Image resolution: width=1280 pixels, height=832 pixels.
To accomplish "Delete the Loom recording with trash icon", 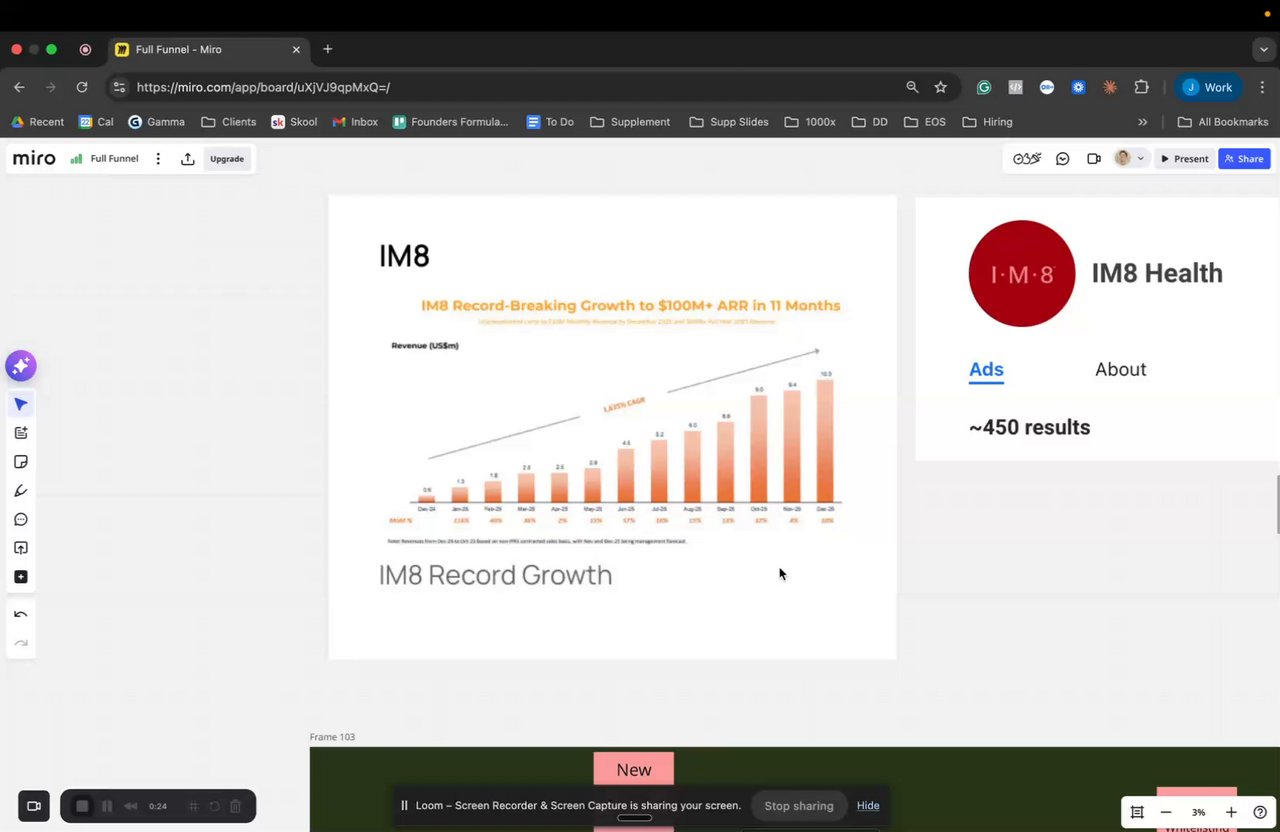I will pyautogui.click(x=236, y=806).
